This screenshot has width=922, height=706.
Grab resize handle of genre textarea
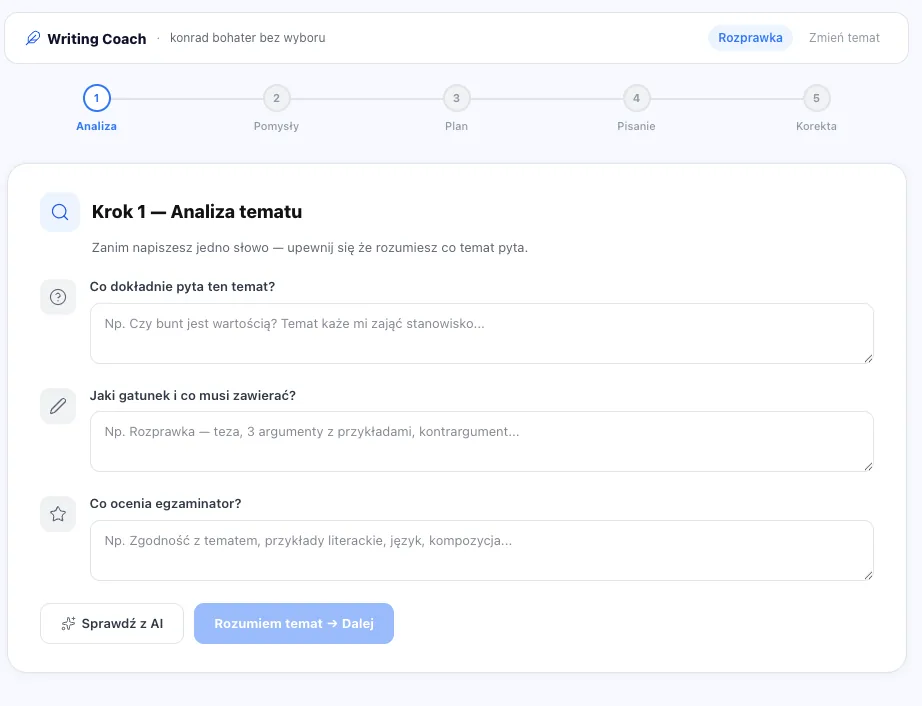point(868,466)
